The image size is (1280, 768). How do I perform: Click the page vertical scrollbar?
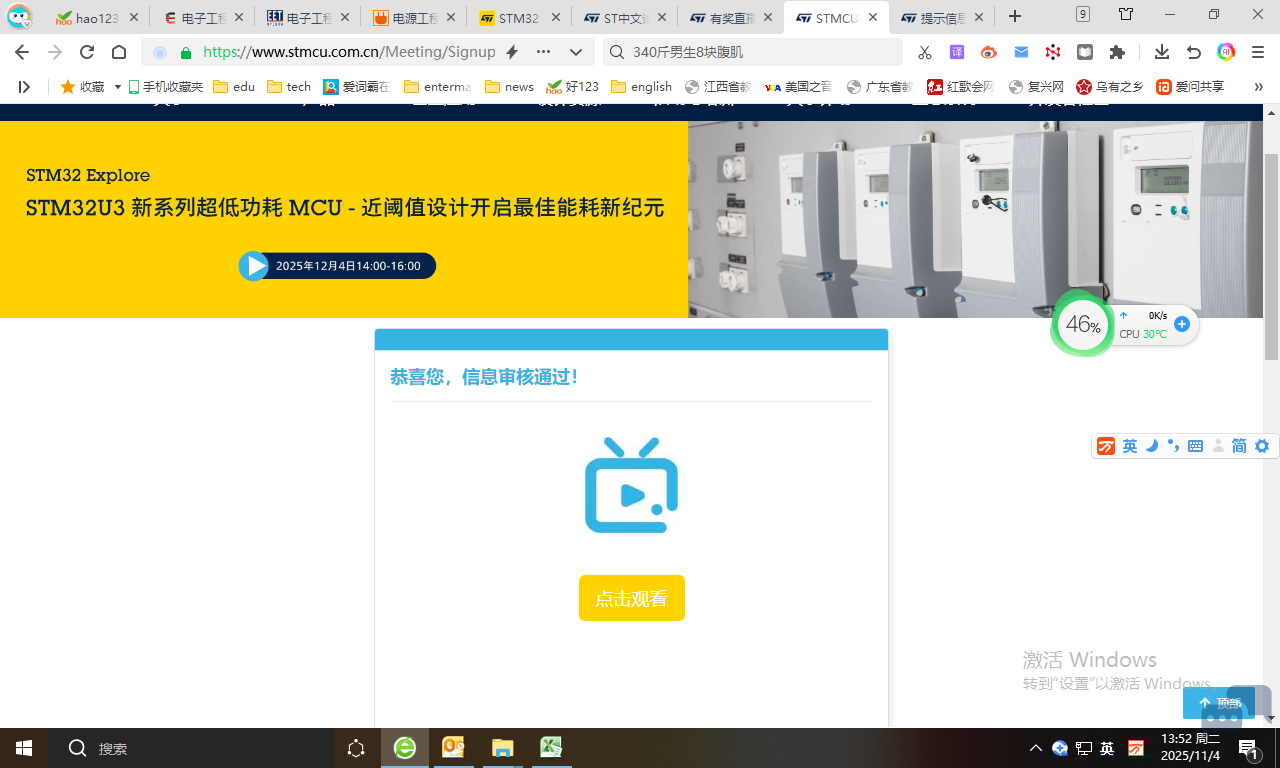click(x=1272, y=257)
